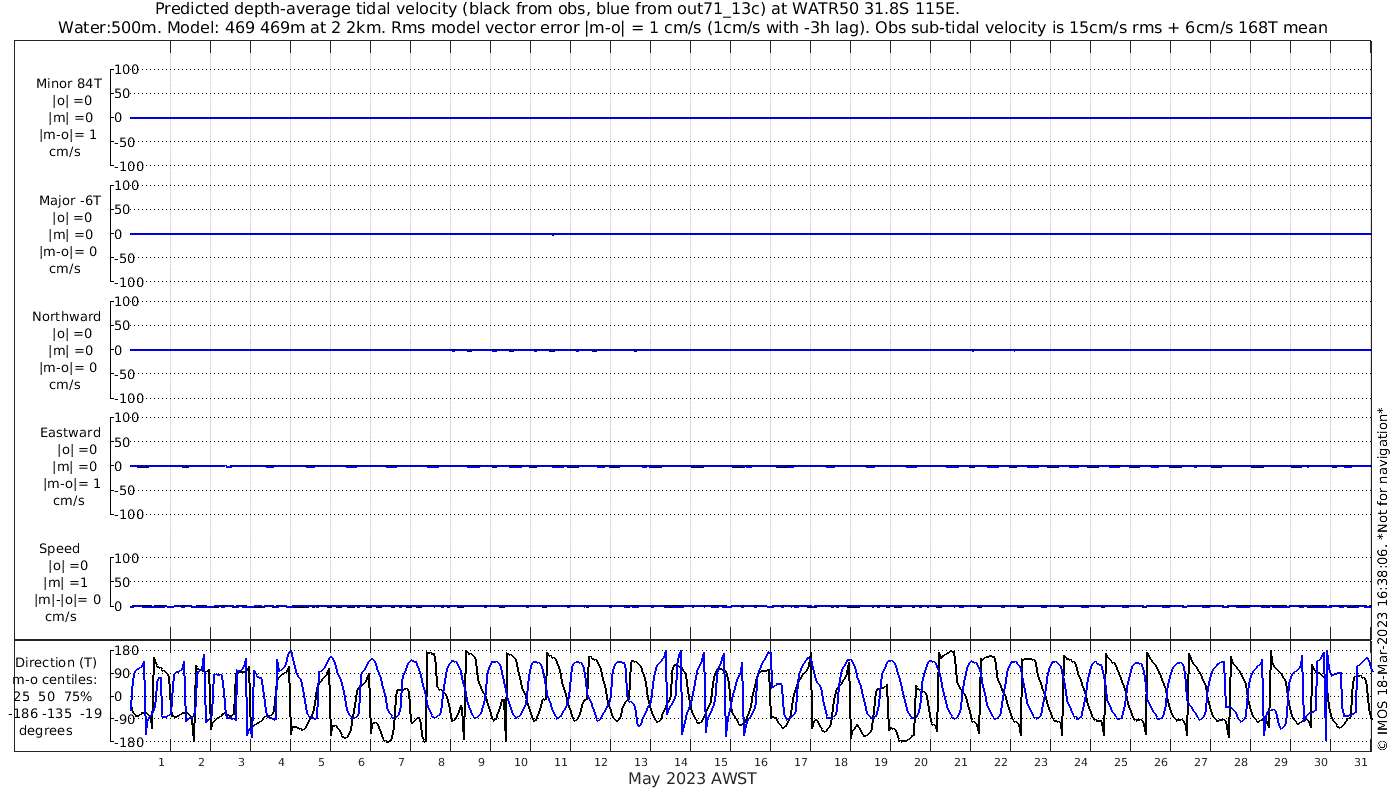The image size is (1400, 800).
Task: Select the Eastward panel label
Action: [70, 432]
